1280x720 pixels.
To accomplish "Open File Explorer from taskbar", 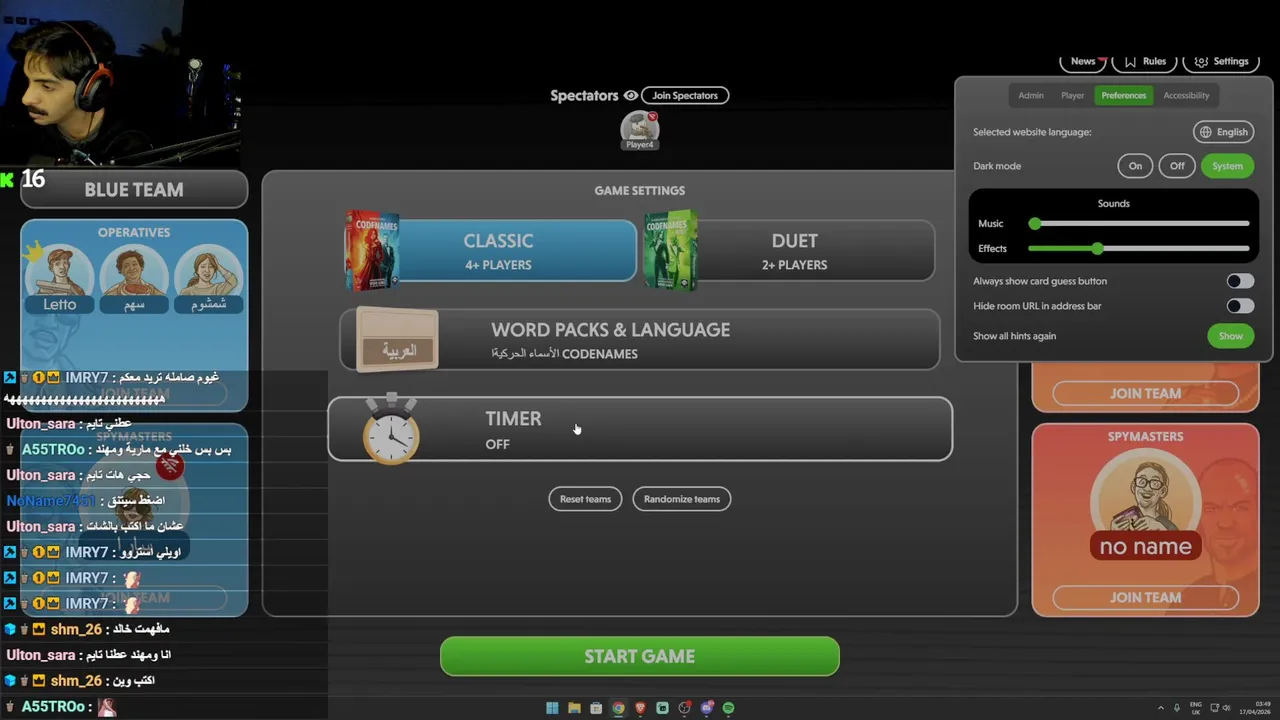I will [x=574, y=708].
